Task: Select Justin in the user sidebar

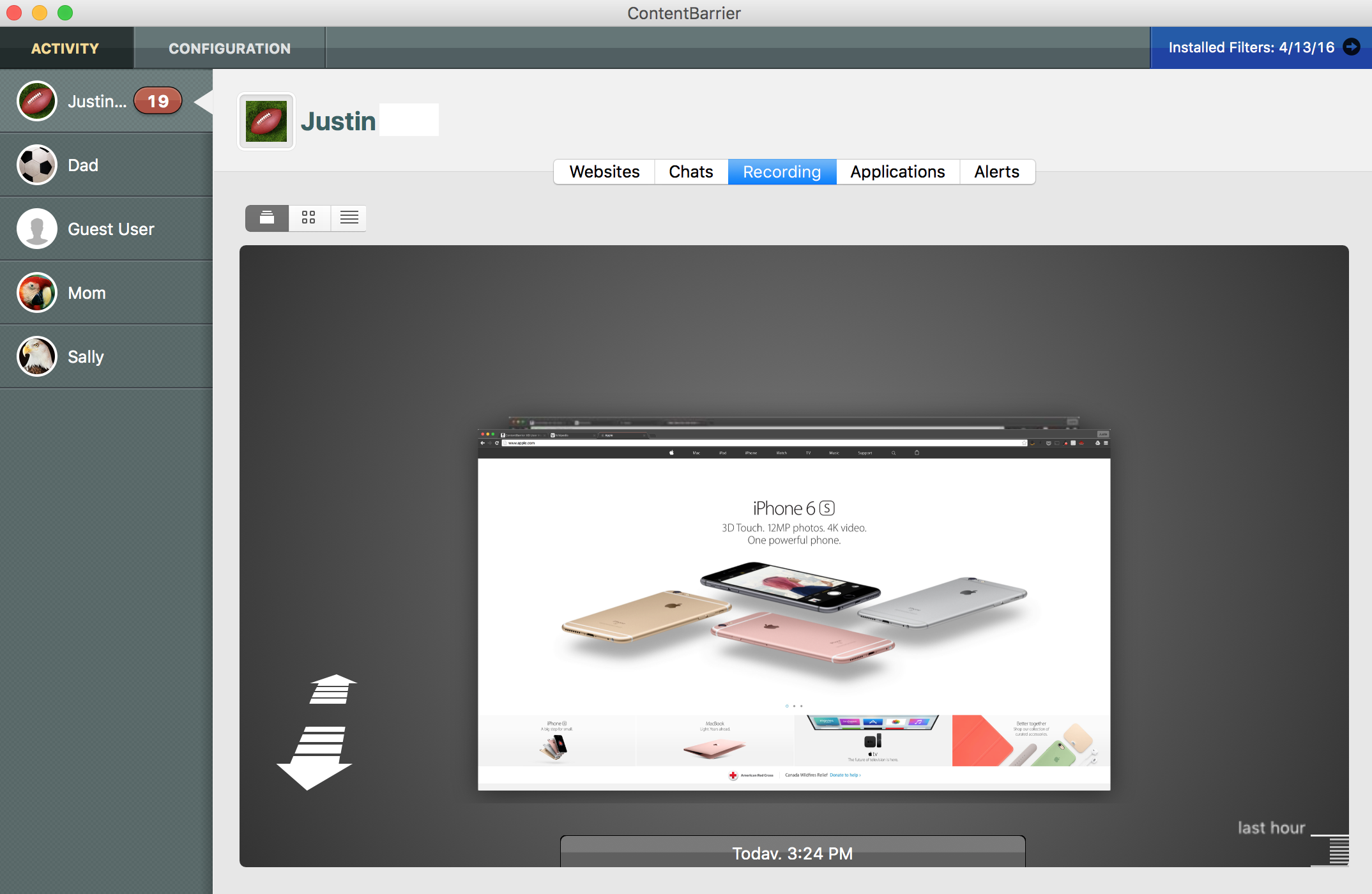Action: pyautogui.click(x=106, y=101)
